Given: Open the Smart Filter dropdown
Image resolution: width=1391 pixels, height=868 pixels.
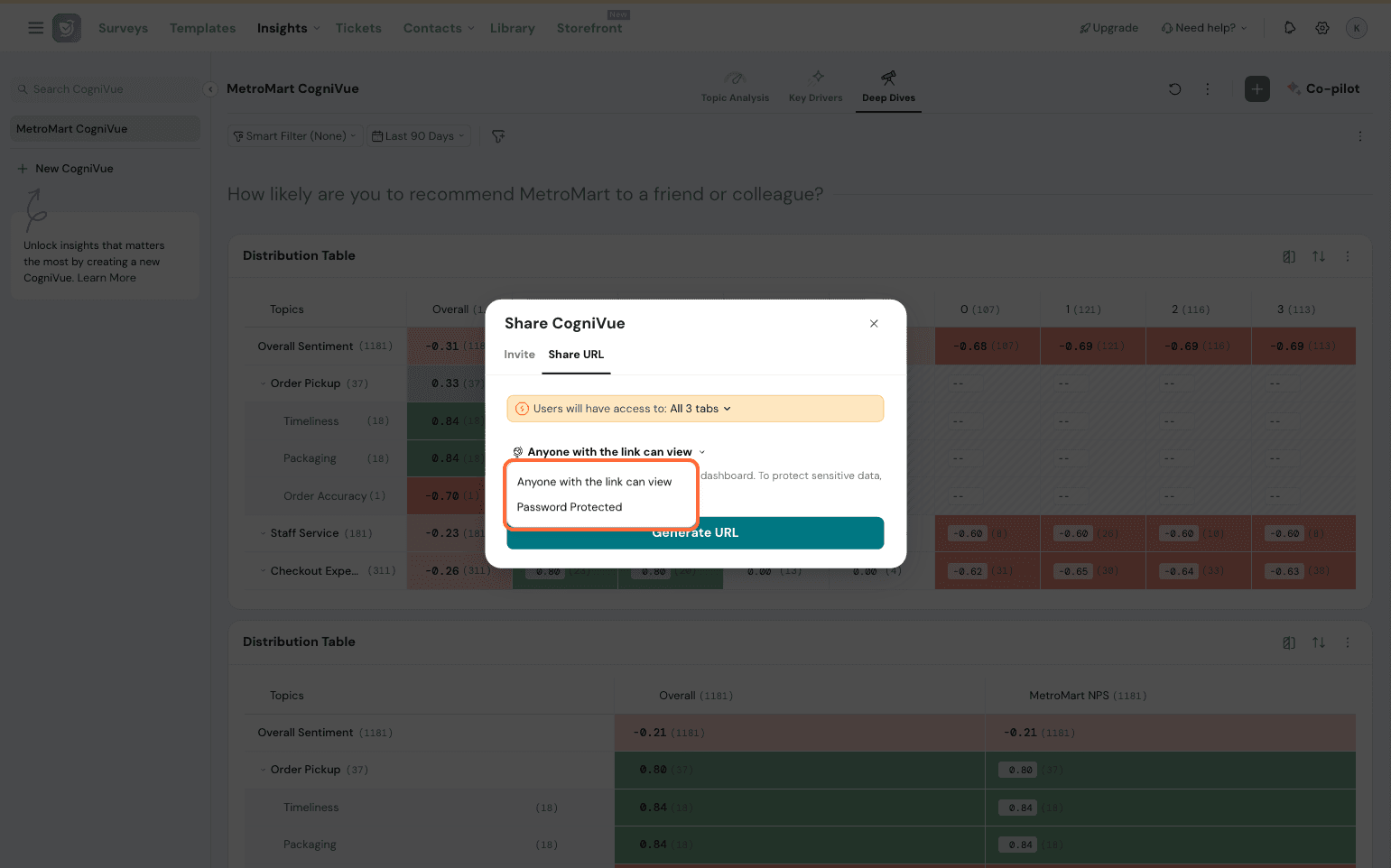Looking at the screenshot, I should click(x=294, y=136).
